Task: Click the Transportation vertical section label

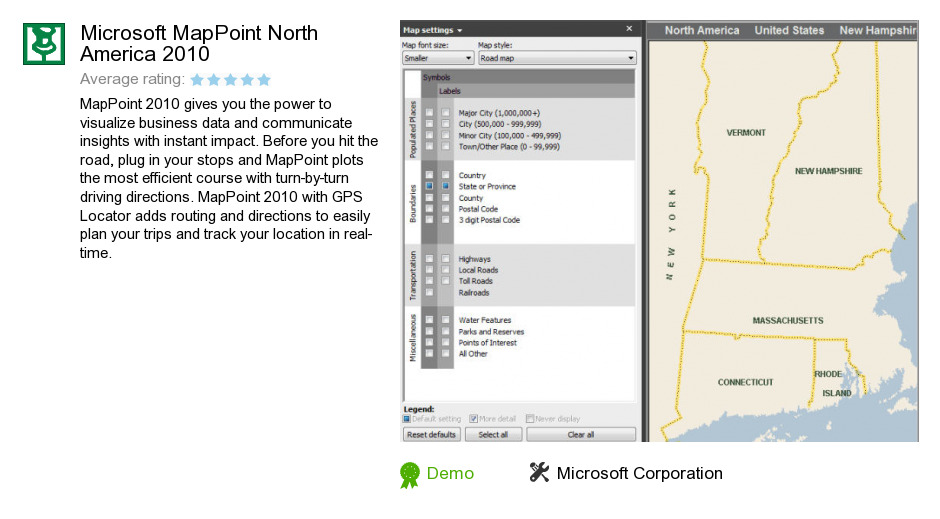Action: coord(412,276)
